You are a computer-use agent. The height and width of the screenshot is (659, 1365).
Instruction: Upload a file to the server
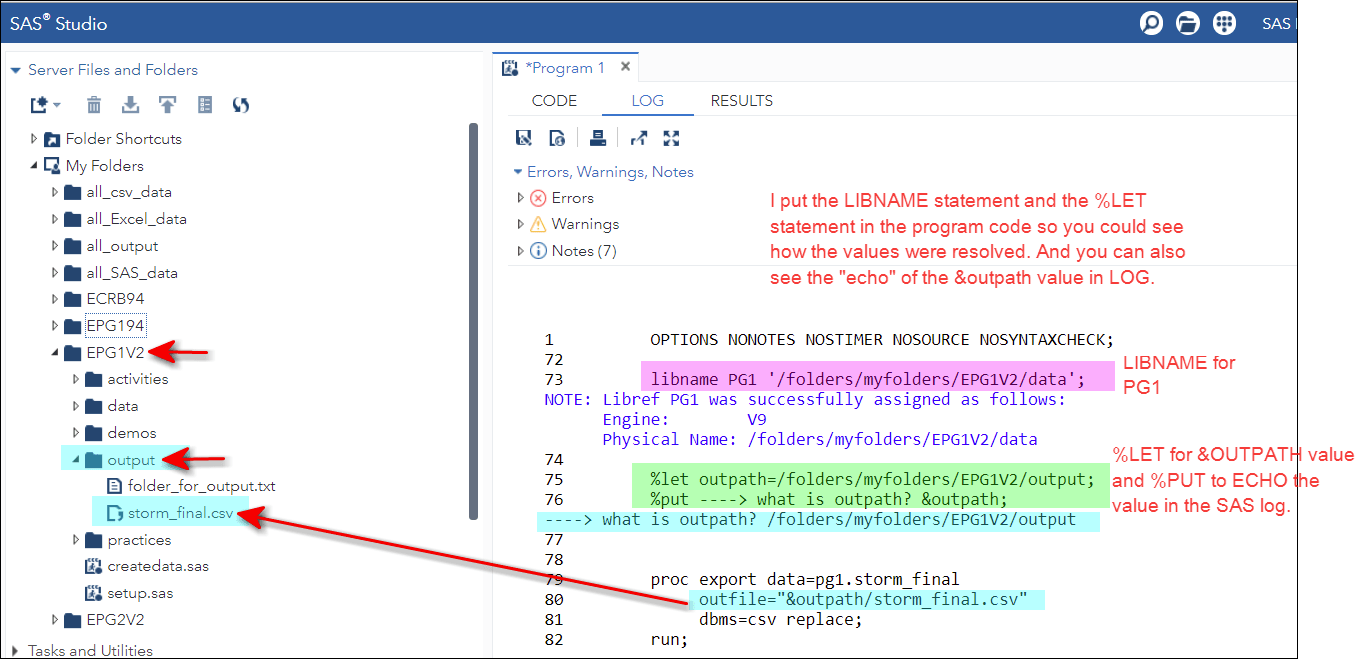[x=167, y=104]
